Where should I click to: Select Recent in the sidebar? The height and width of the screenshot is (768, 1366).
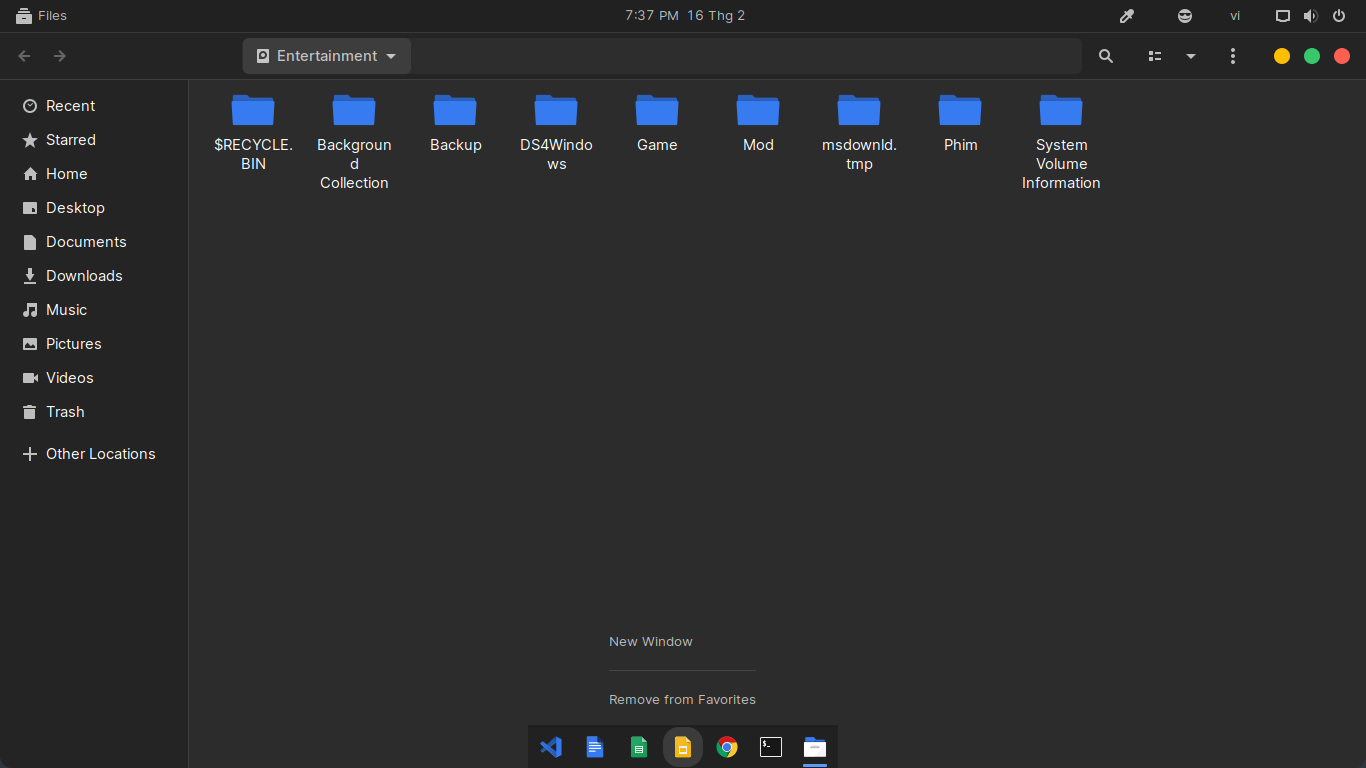tap(94, 106)
